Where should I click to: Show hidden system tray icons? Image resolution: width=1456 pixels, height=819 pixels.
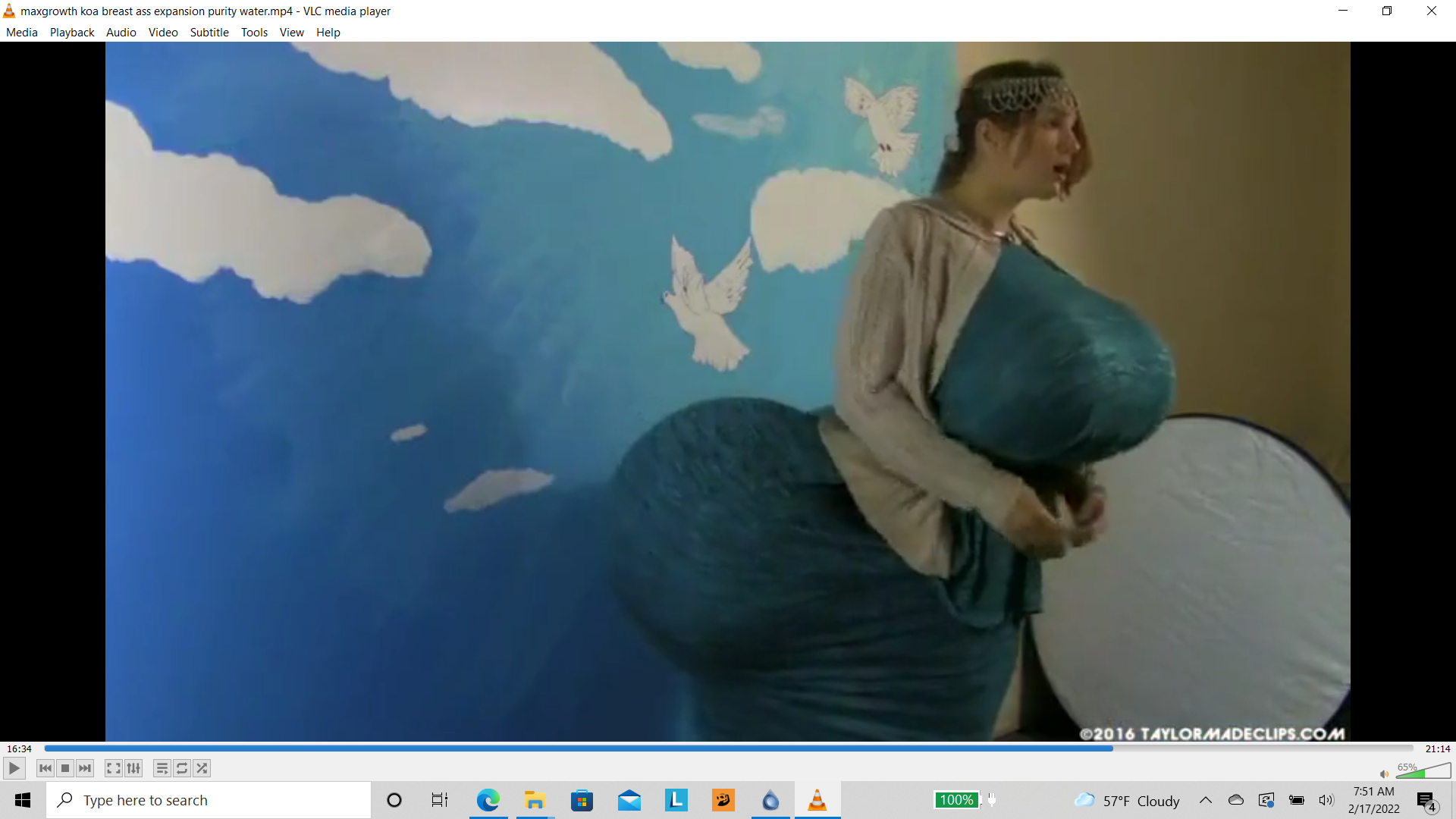pyautogui.click(x=1205, y=800)
